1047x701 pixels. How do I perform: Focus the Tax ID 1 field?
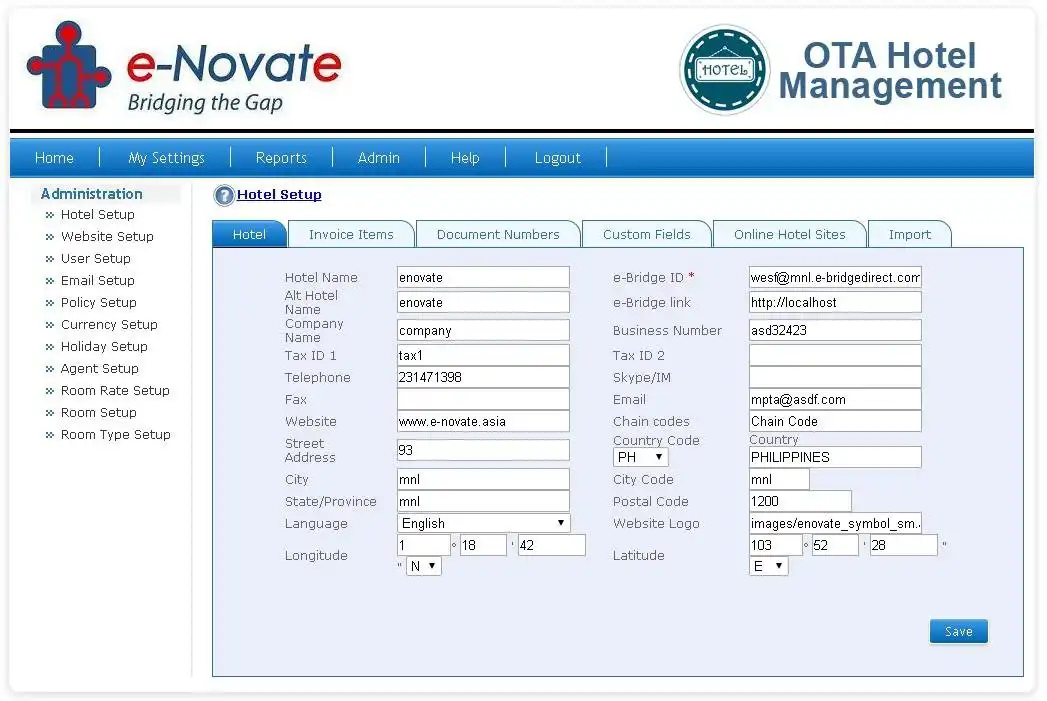[x=483, y=355]
